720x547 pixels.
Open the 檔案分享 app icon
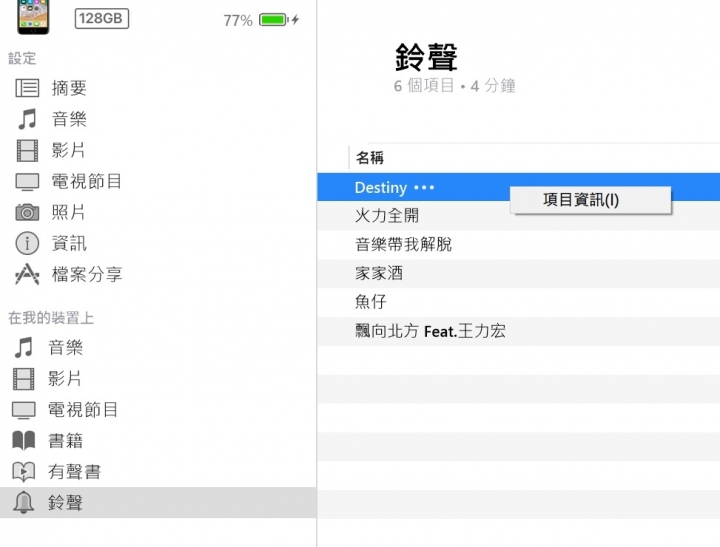tap(27, 274)
